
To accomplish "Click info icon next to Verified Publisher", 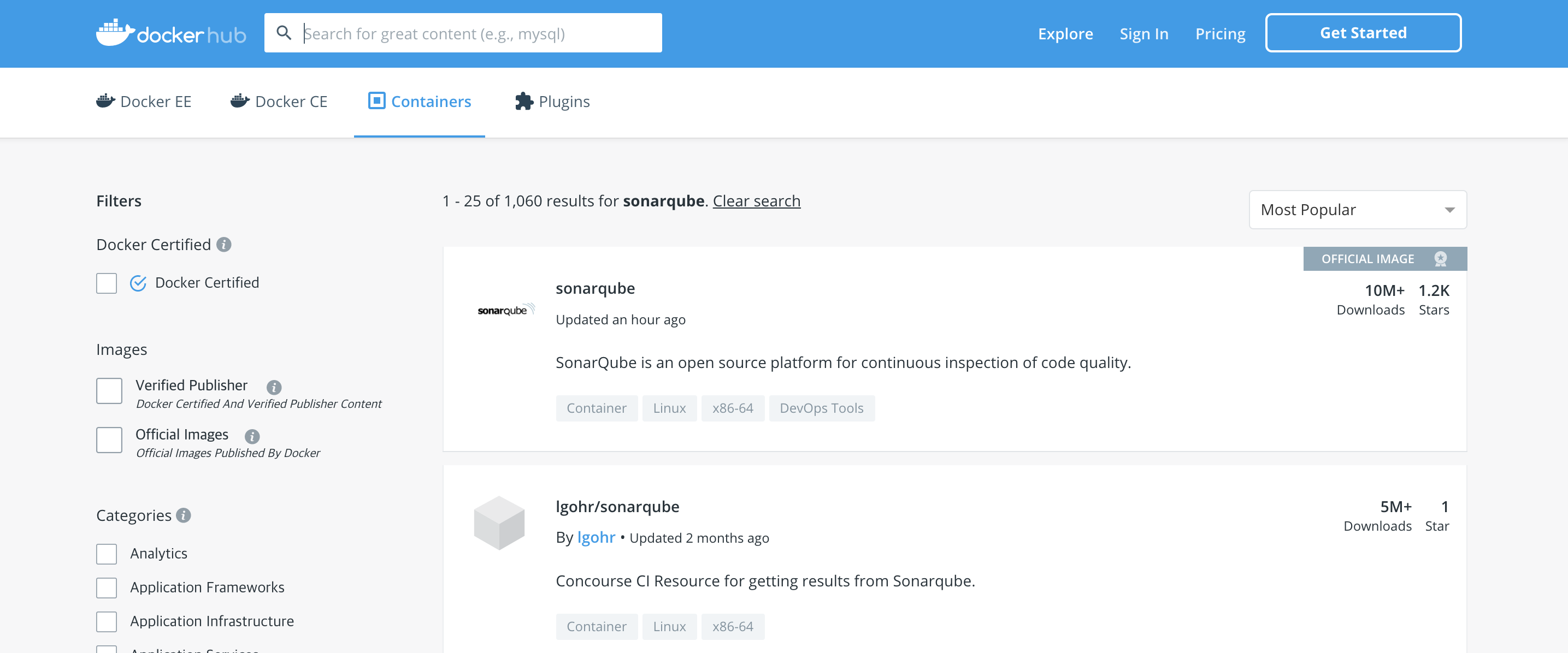I will pos(274,387).
